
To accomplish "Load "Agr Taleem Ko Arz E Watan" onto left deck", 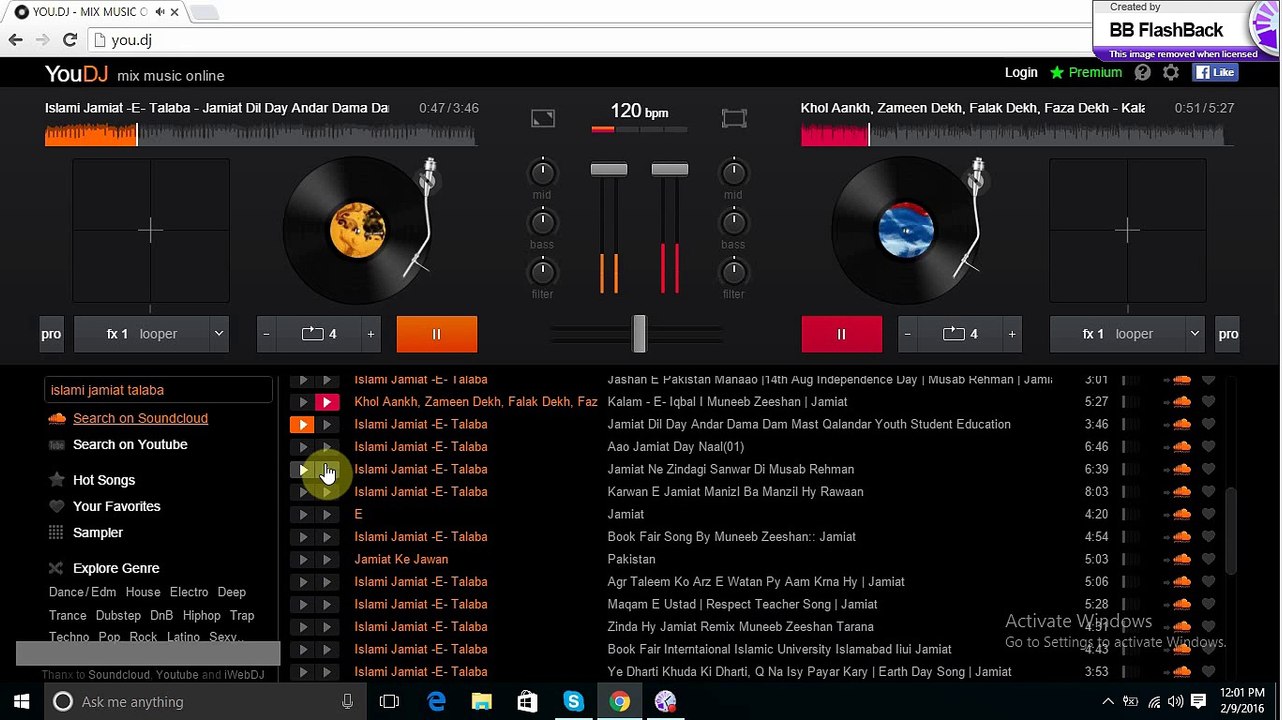I will pyautogui.click(x=302, y=582).
